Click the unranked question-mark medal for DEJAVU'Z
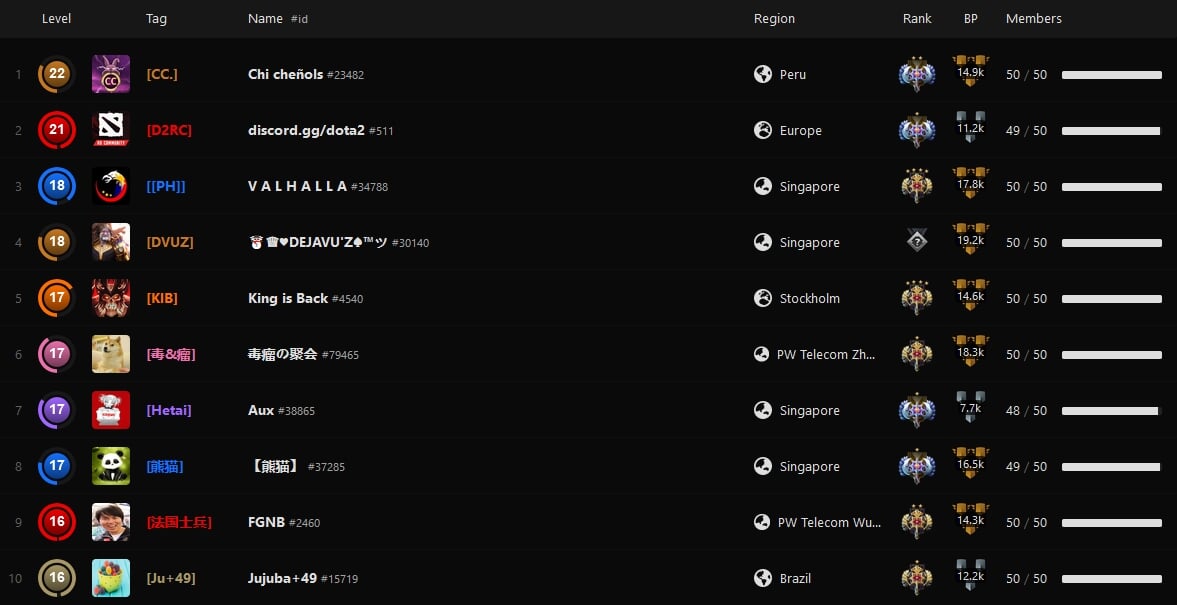This screenshot has width=1177, height=605. point(917,242)
